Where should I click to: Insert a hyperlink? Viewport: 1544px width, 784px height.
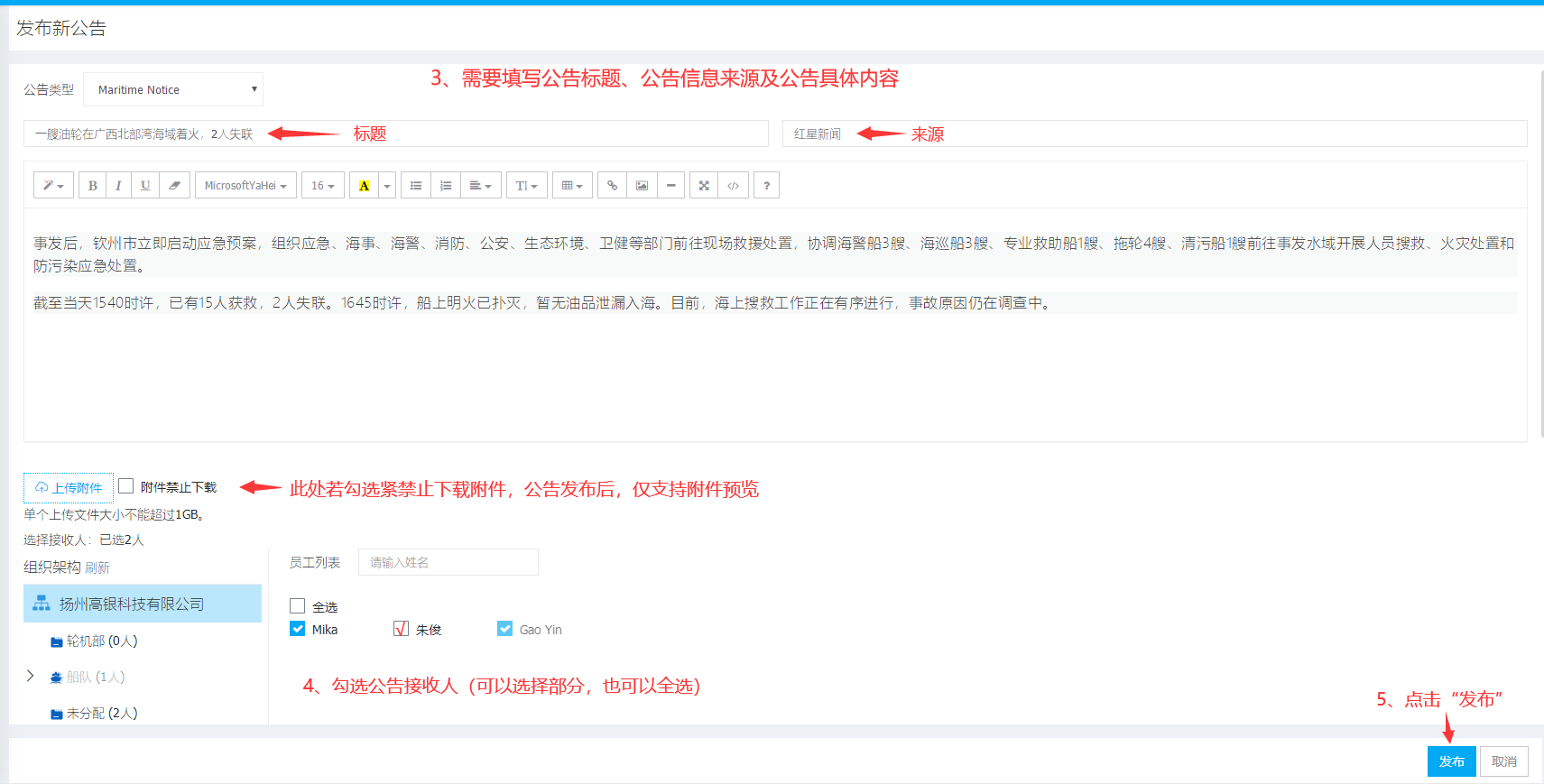[x=612, y=185]
